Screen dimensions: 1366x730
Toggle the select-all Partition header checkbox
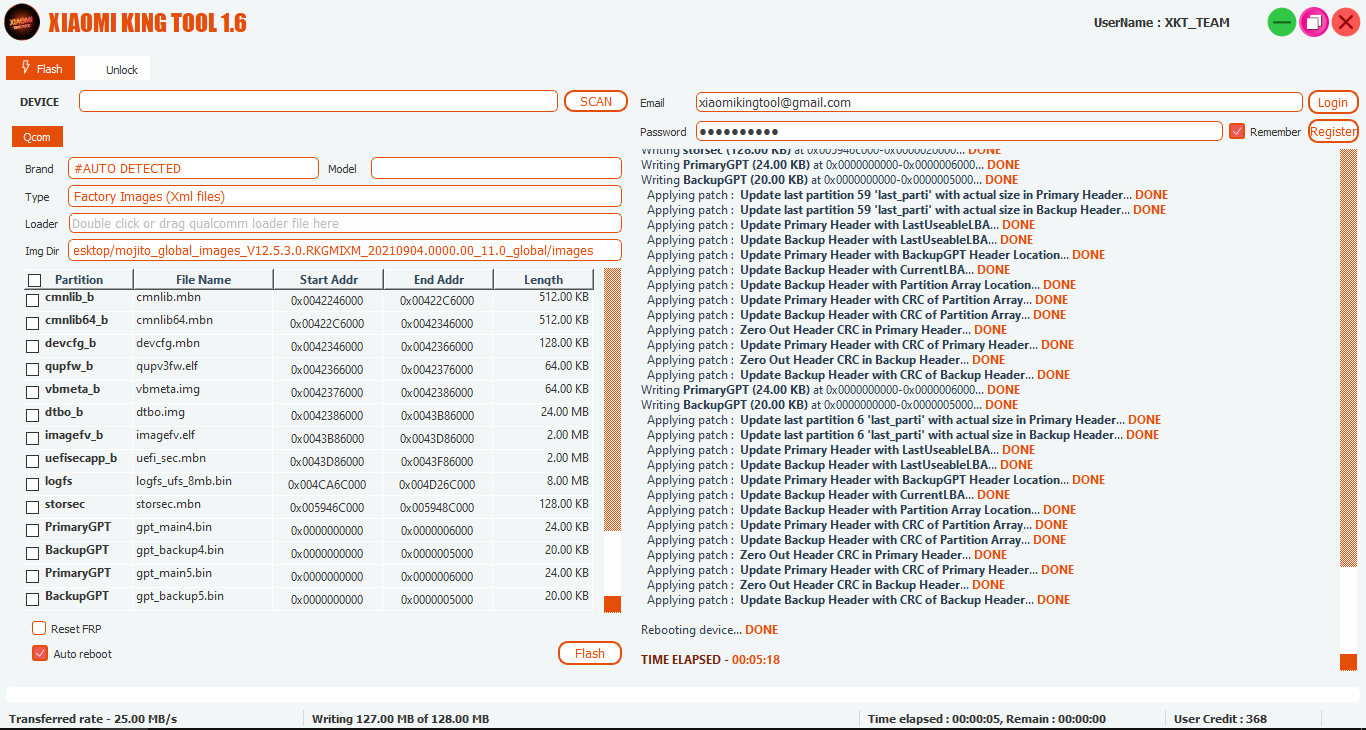tap(35, 280)
